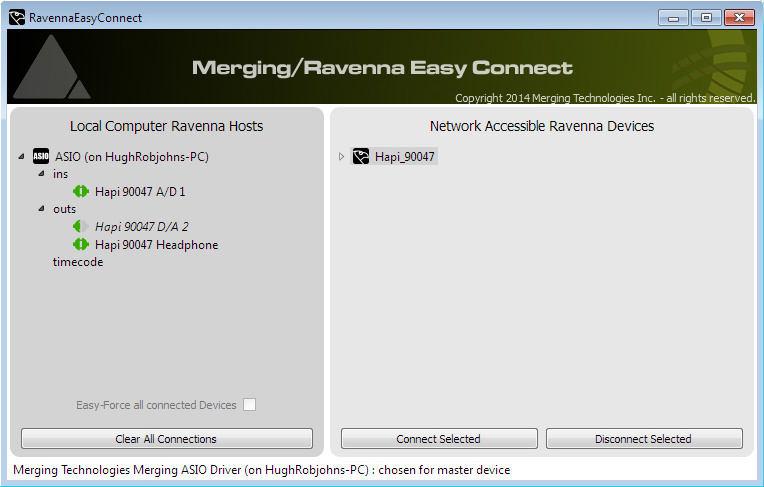
Task: Click the ASIO host icon
Action: (x=41, y=156)
